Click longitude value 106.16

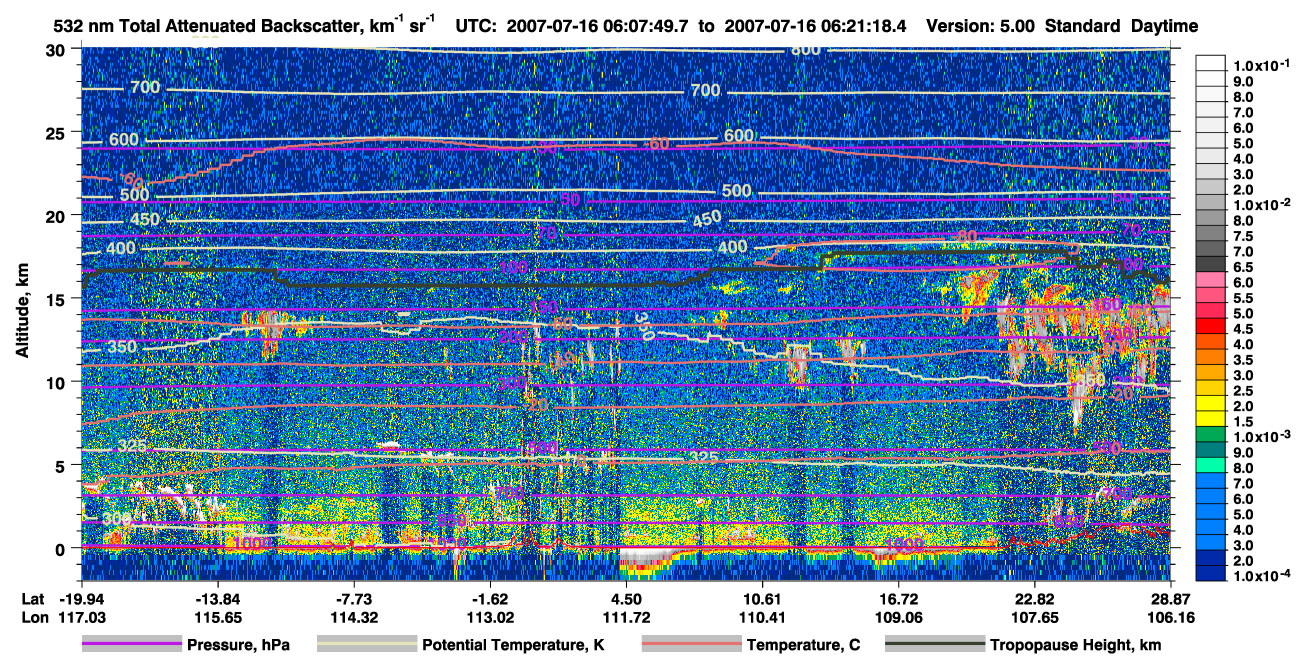[1170, 617]
